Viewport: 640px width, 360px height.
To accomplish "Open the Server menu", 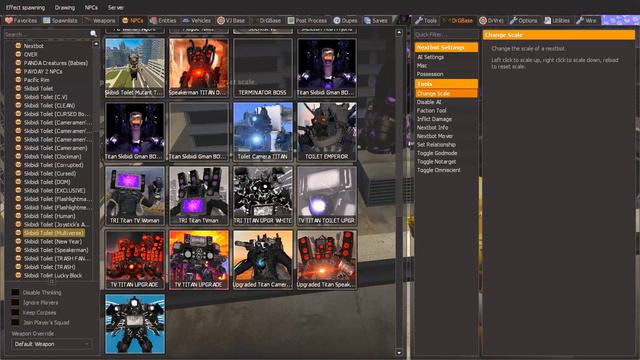I will (116, 7).
